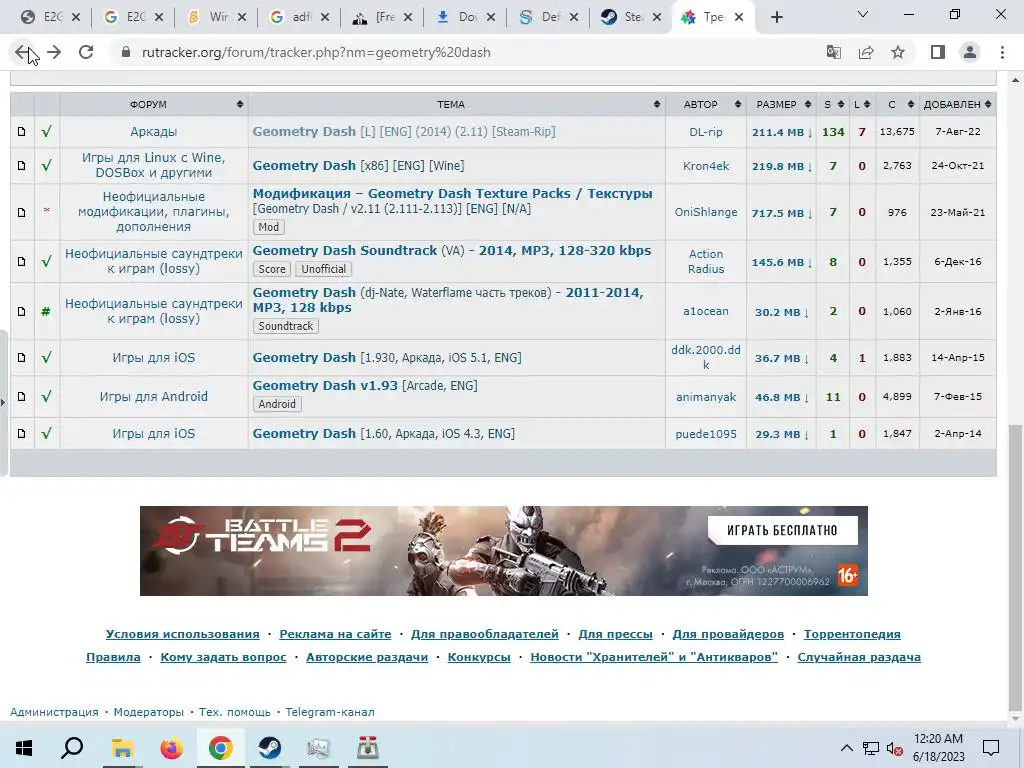1024x768 pixels.
Task: Open File Explorer from taskbar
Action: pyautogui.click(x=122, y=748)
